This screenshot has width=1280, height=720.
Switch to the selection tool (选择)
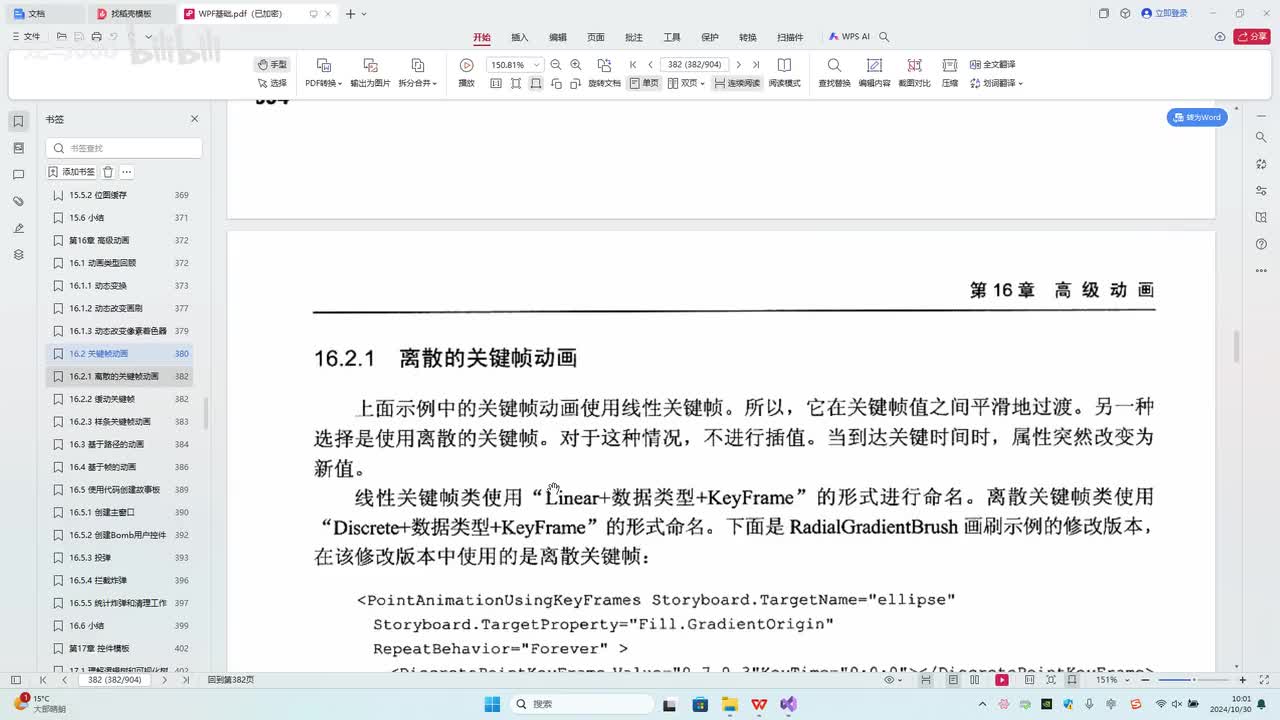tap(272, 83)
